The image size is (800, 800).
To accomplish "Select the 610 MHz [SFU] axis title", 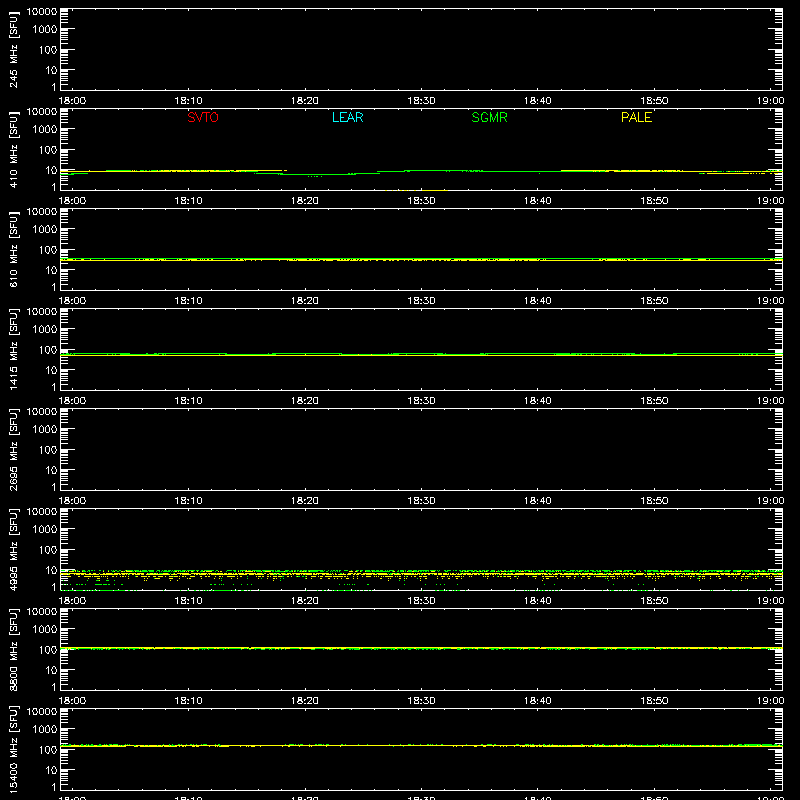I will click(13, 249).
